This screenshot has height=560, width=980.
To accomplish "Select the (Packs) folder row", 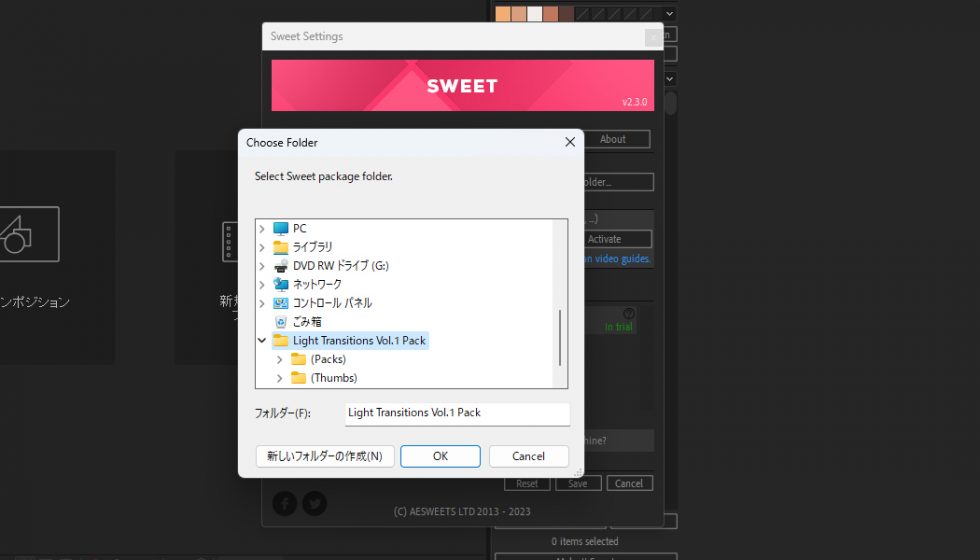I will 328,359.
